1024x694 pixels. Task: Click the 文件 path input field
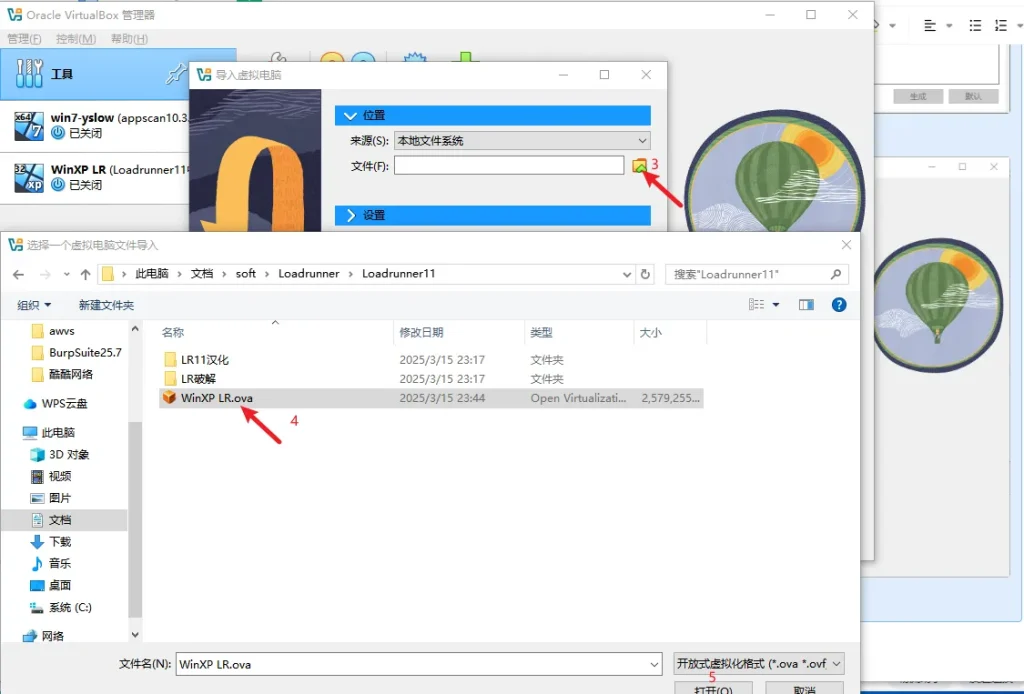pyautogui.click(x=508, y=165)
